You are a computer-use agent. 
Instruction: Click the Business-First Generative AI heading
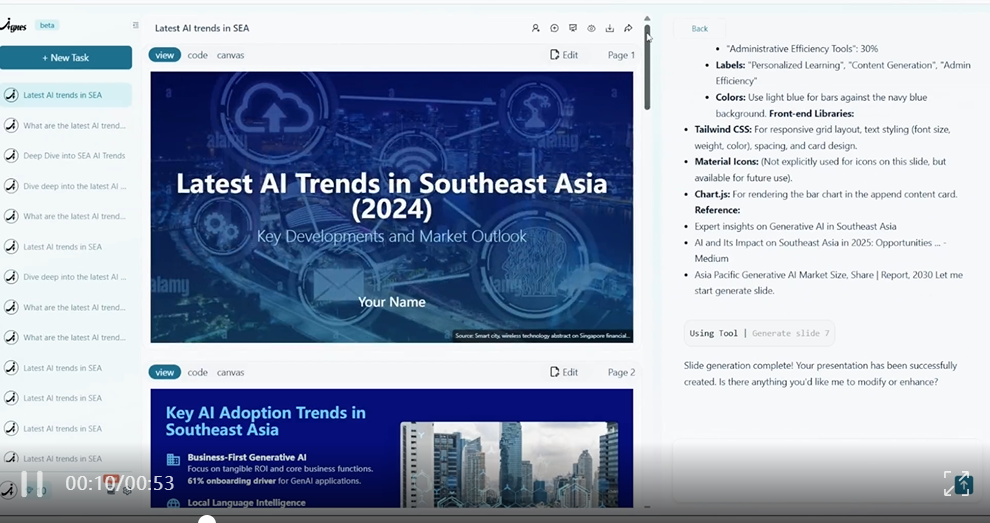point(247,457)
